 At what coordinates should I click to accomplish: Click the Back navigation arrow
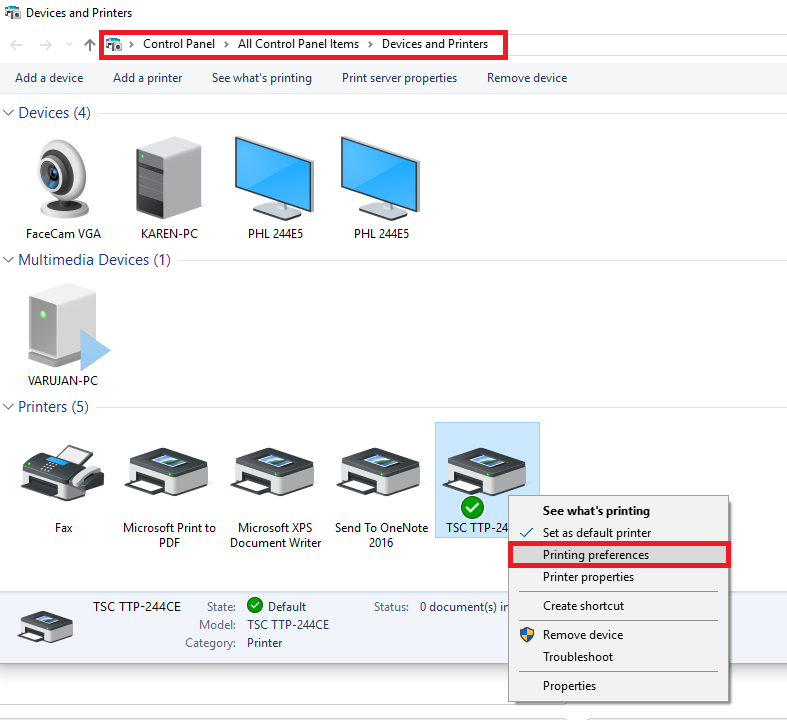coord(17,45)
